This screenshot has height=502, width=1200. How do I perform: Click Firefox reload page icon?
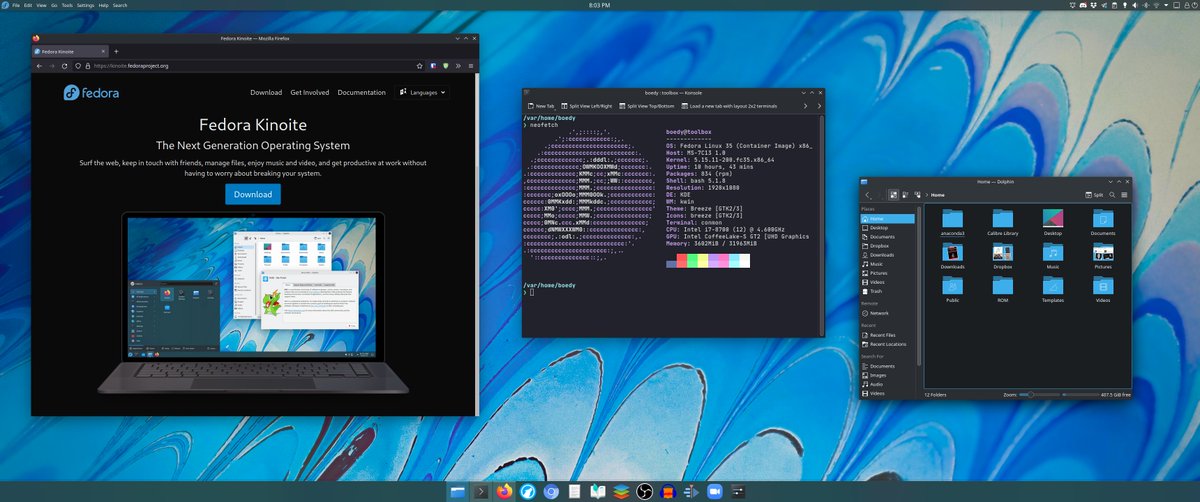(64, 66)
